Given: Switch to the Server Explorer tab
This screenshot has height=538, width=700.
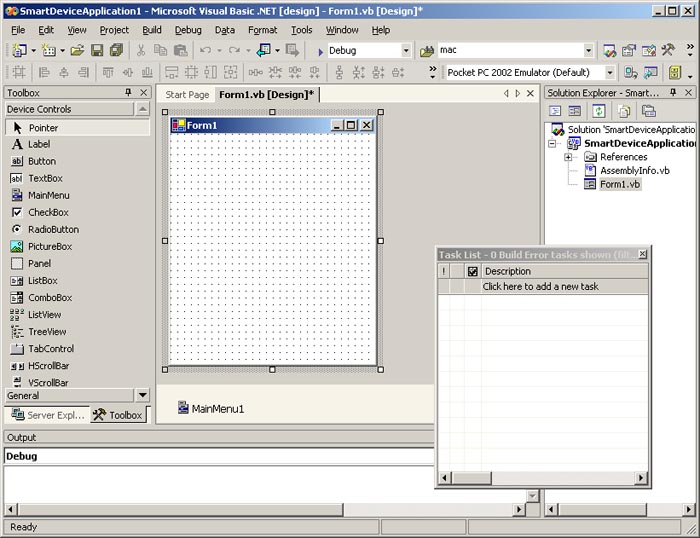Looking at the screenshot, I should pos(48,415).
